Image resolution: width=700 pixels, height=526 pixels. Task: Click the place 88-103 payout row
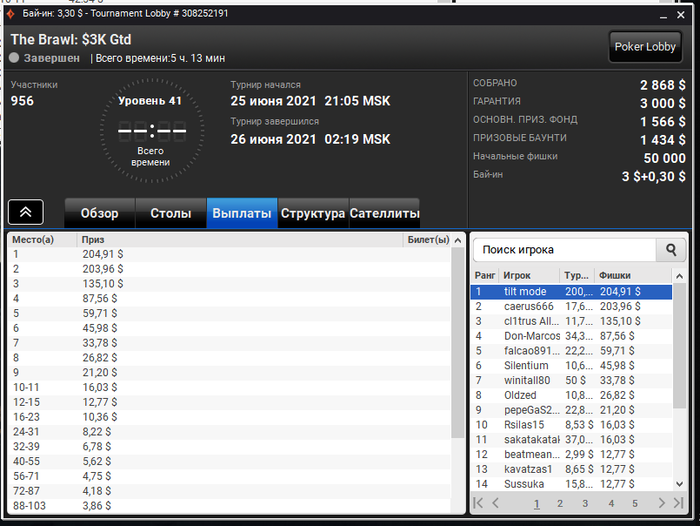[x=229, y=505]
